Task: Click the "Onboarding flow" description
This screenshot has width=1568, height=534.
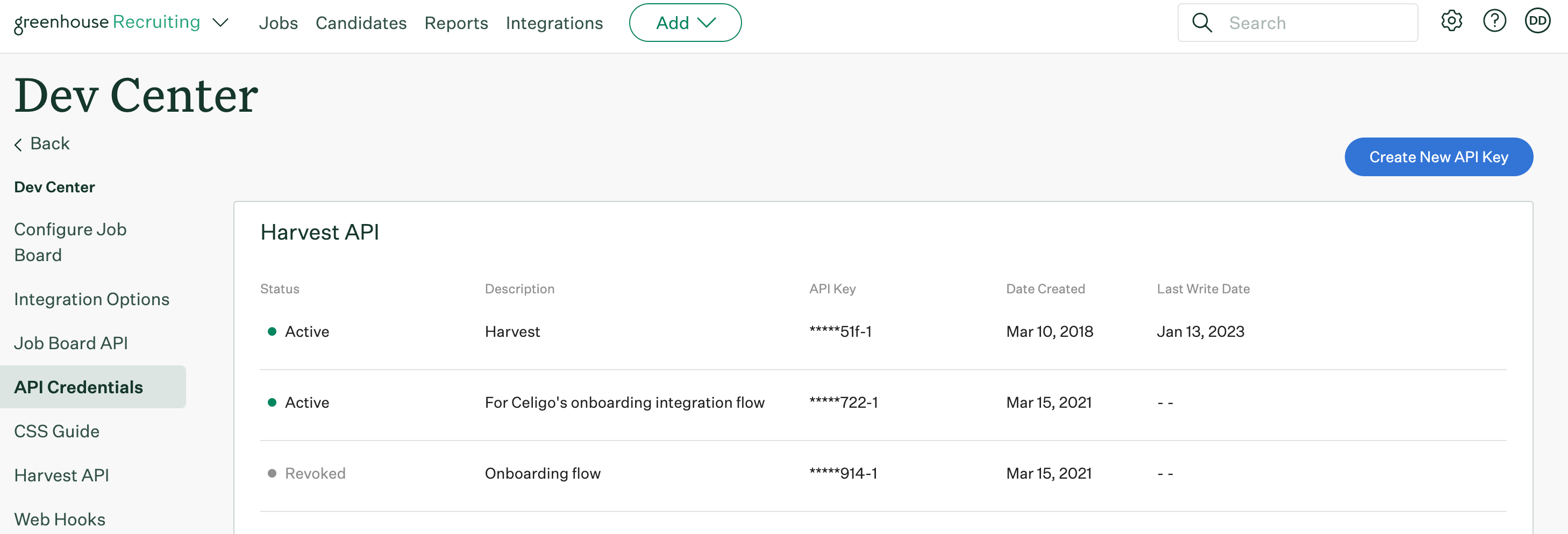Action: [543, 473]
